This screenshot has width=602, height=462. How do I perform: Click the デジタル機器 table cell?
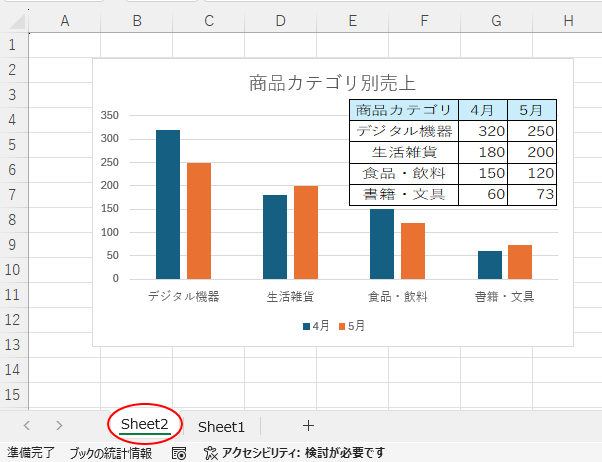(x=404, y=131)
